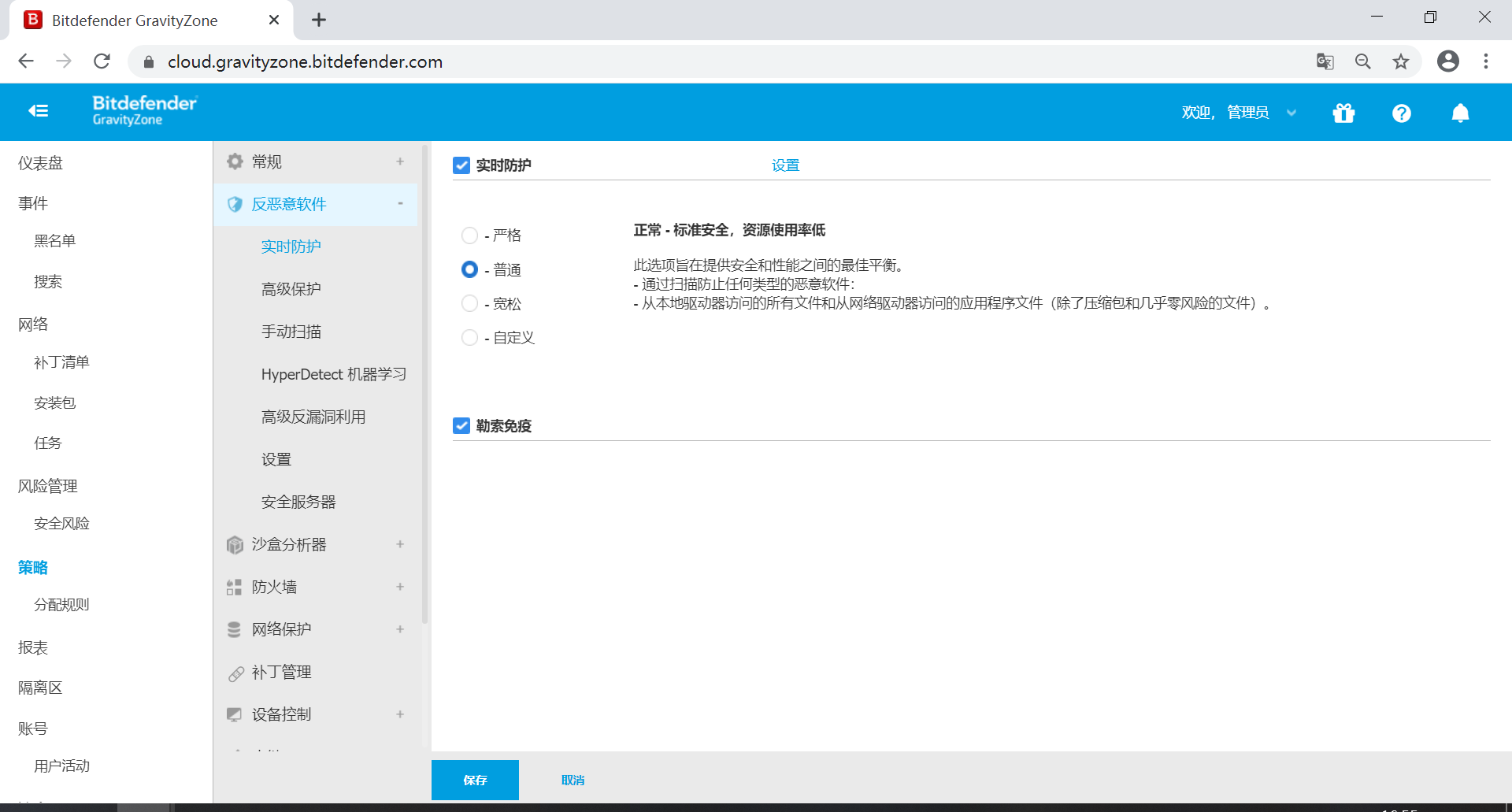Open 黑名单 in the sidebar
This screenshot has width=1512, height=812.
(54, 241)
